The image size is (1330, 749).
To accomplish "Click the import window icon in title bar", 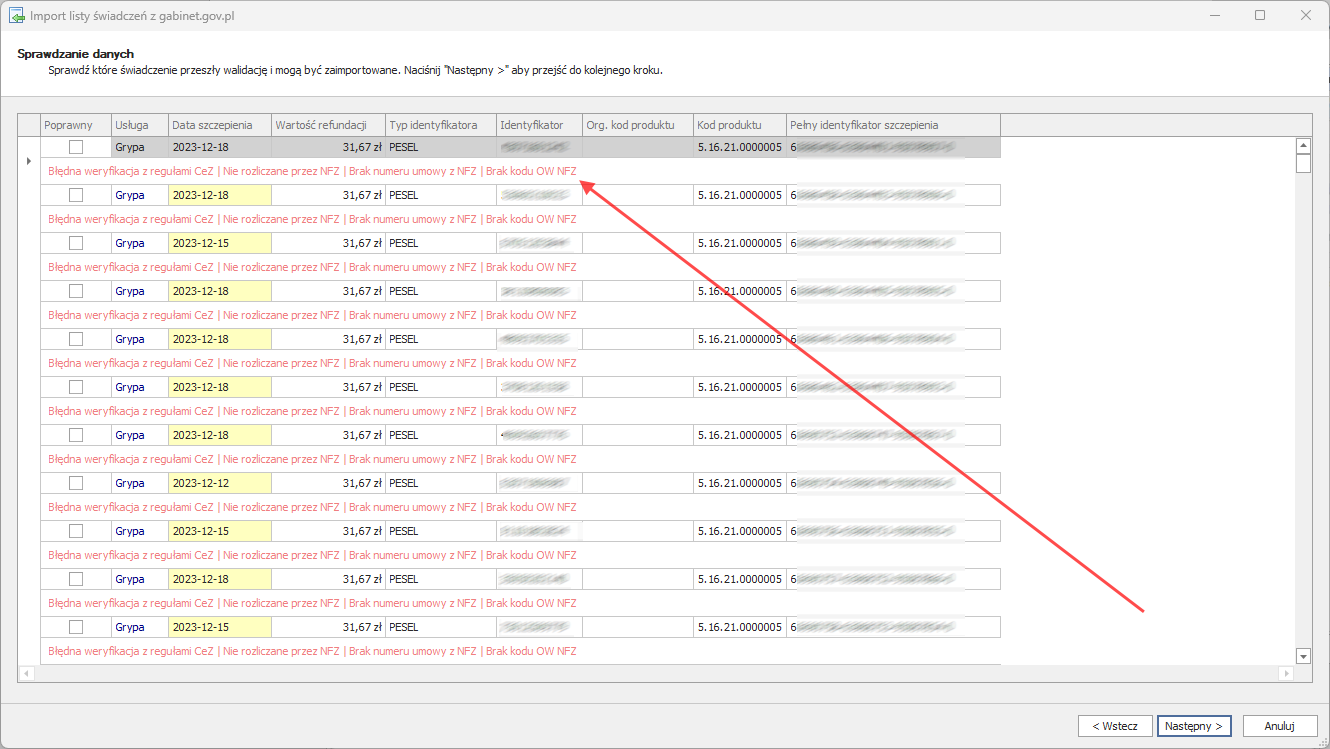I will click(x=16, y=16).
